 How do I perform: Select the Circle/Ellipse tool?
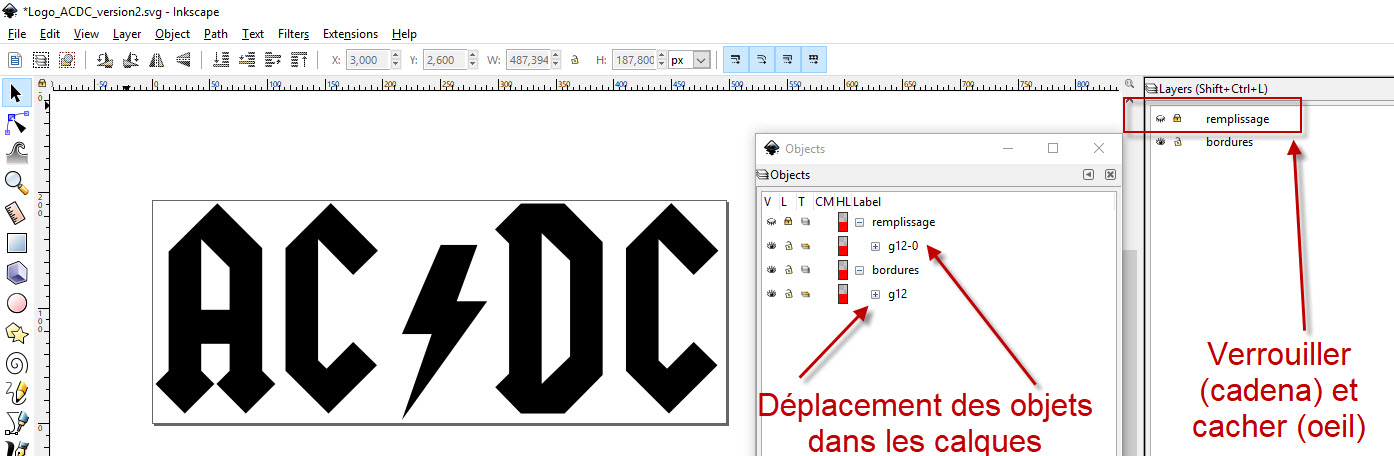click(16, 302)
